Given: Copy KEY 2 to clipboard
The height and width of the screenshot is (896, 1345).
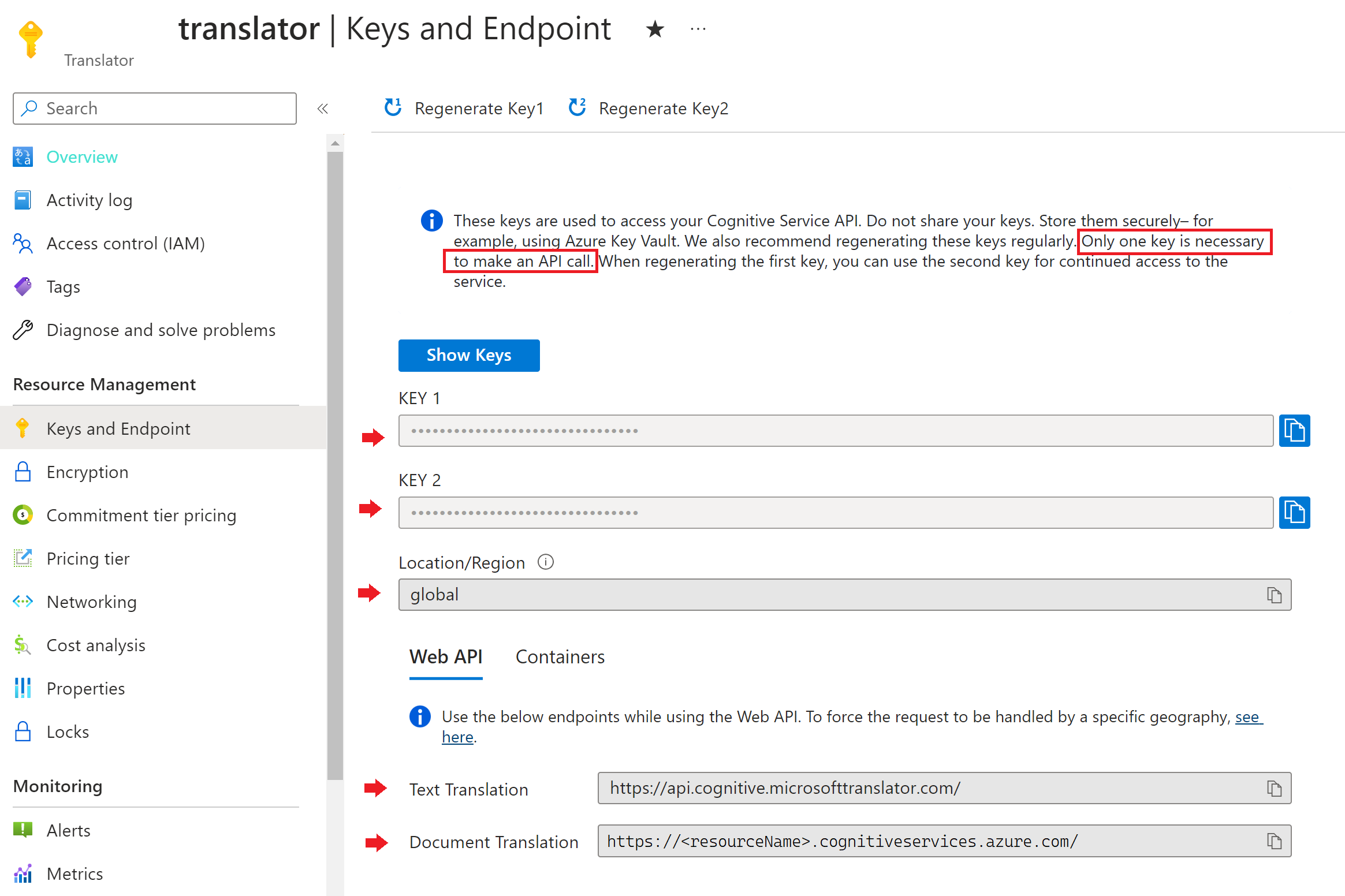Looking at the screenshot, I should coord(1296,512).
